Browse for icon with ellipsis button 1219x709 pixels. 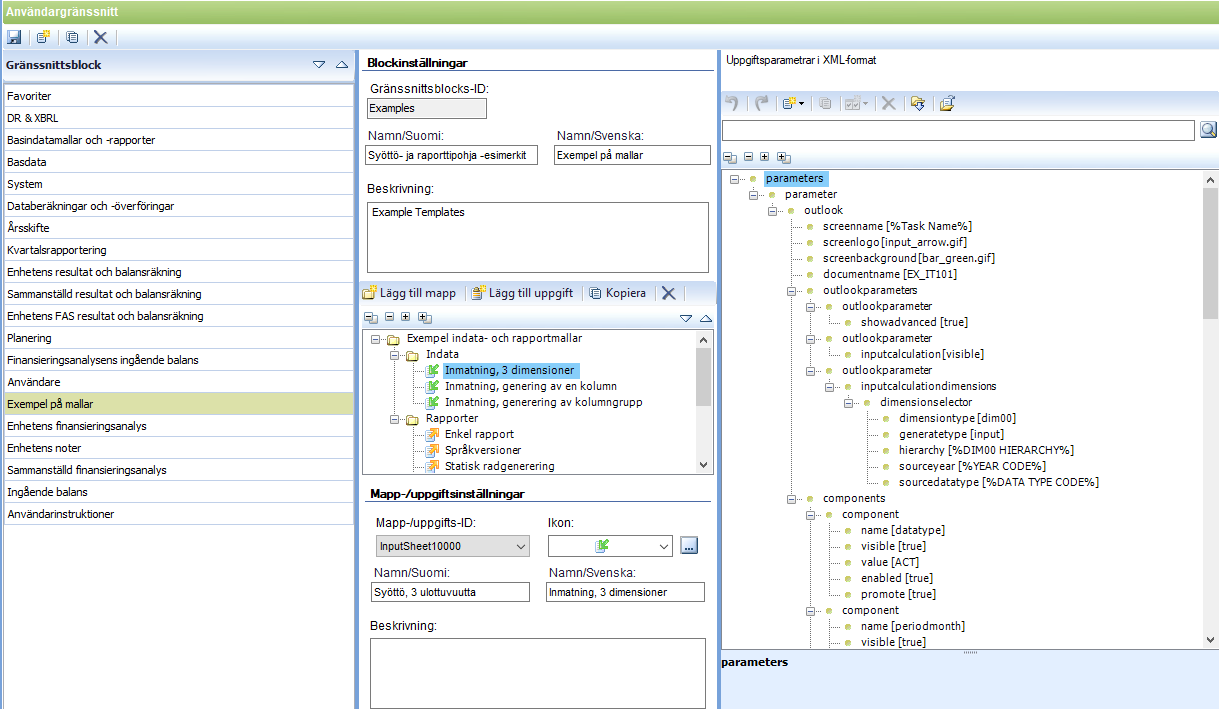[x=688, y=546]
